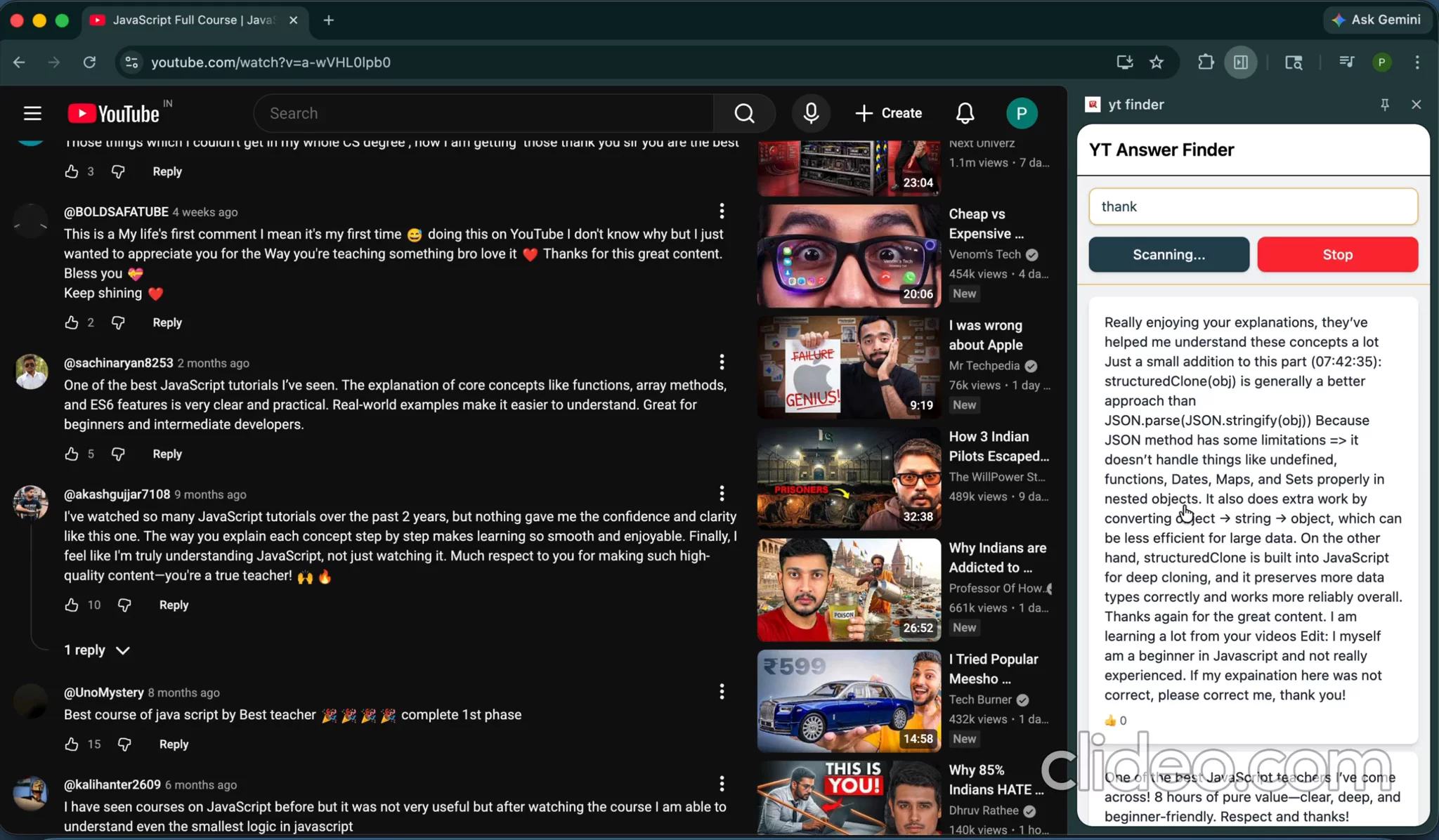1439x840 pixels.
Task: Open Chrome media controls icon
Action: (1346, 63)
